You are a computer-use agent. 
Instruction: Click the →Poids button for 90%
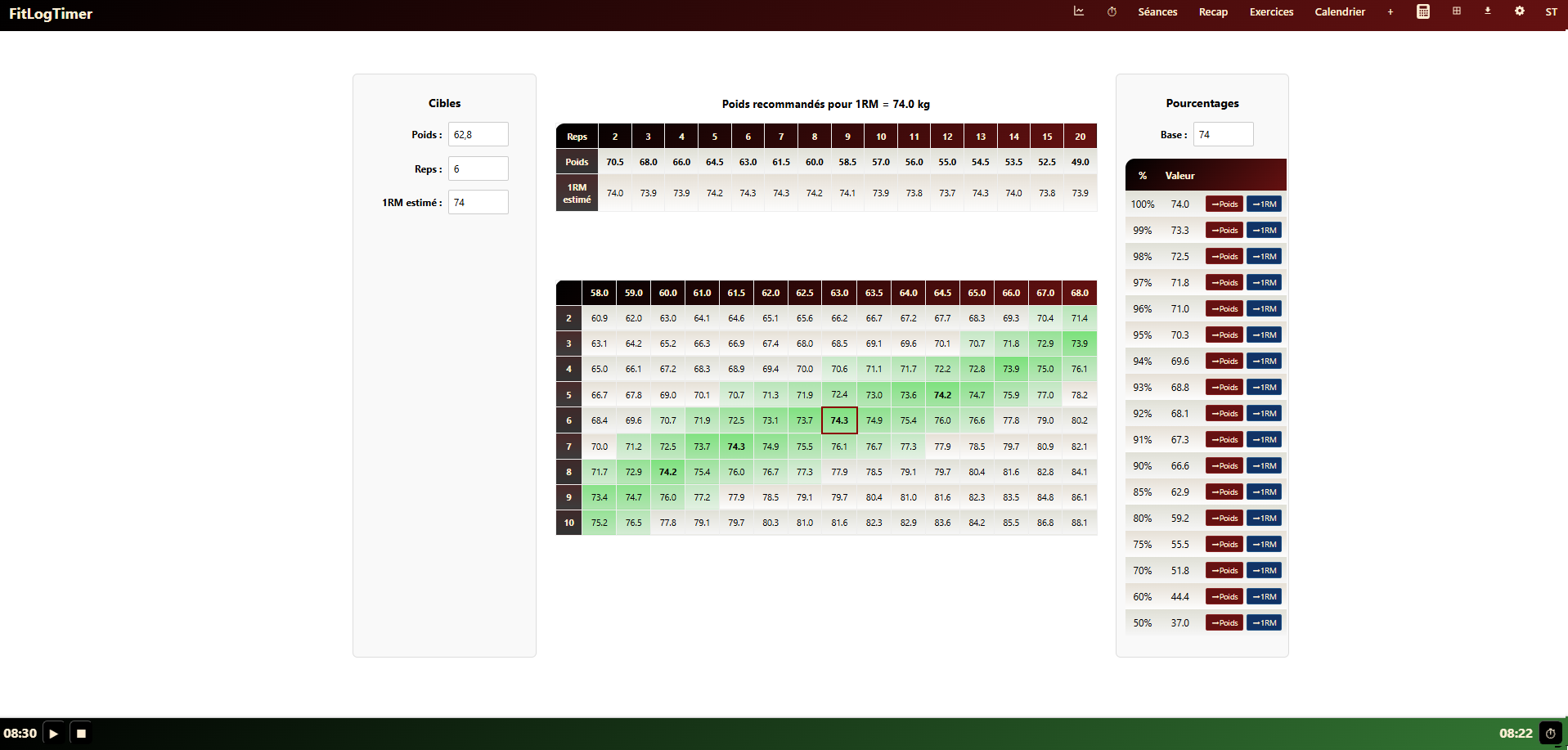click(x=1224, y=466)
